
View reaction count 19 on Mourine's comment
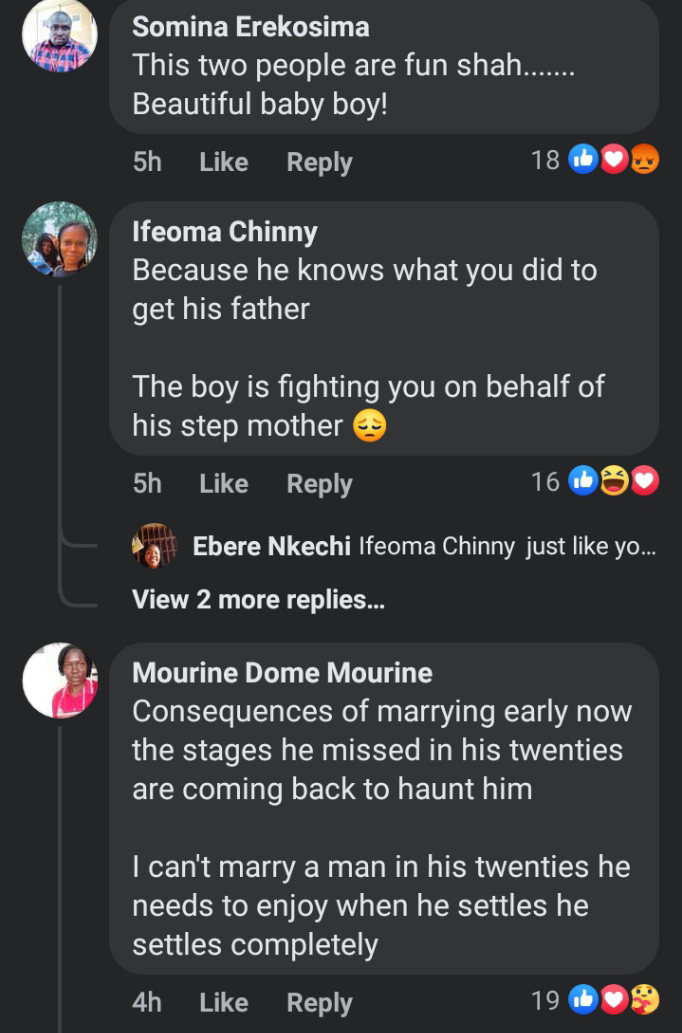point(545,999)
